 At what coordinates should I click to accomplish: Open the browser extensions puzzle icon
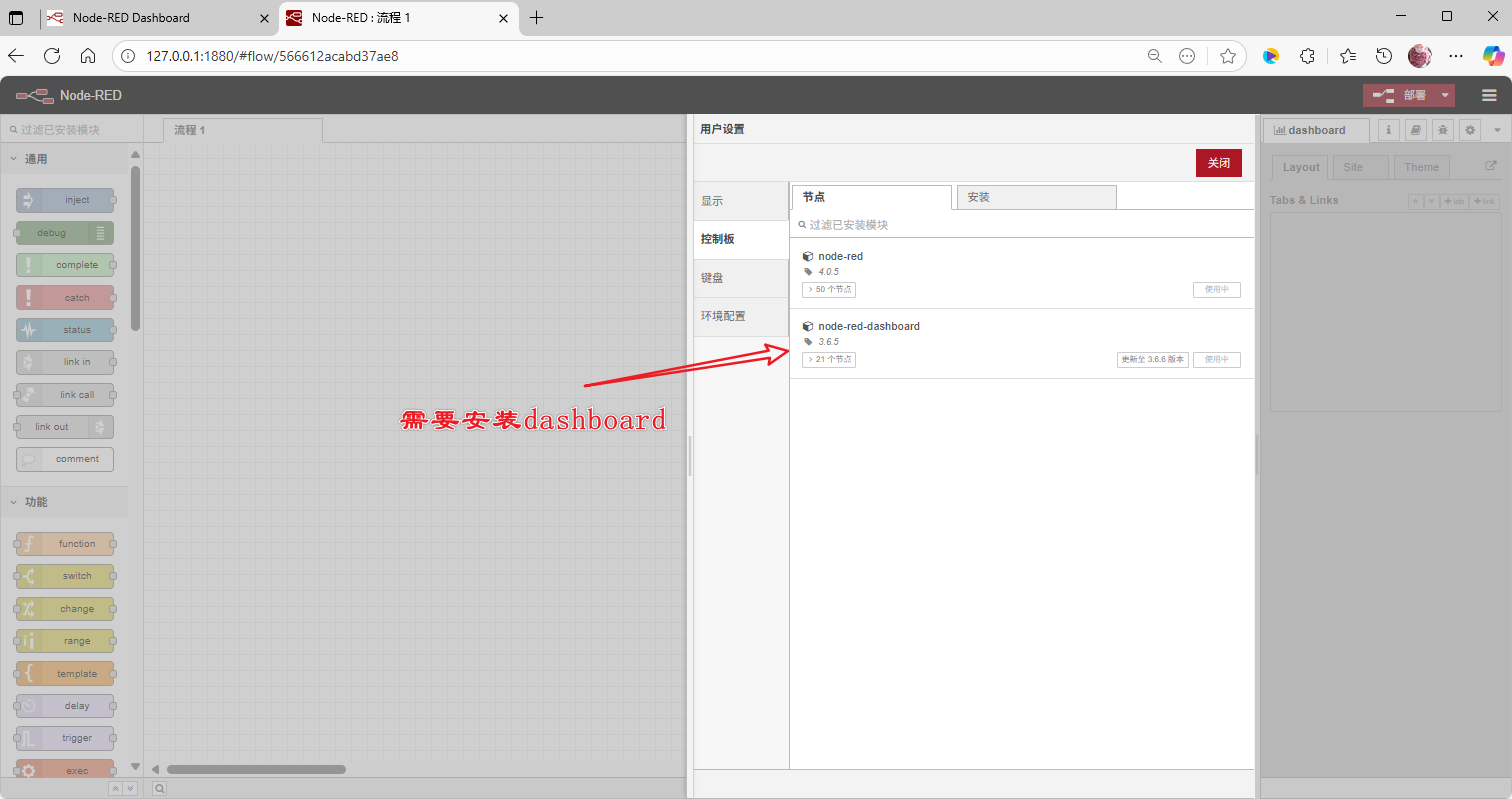click(x=1307, y=56)
